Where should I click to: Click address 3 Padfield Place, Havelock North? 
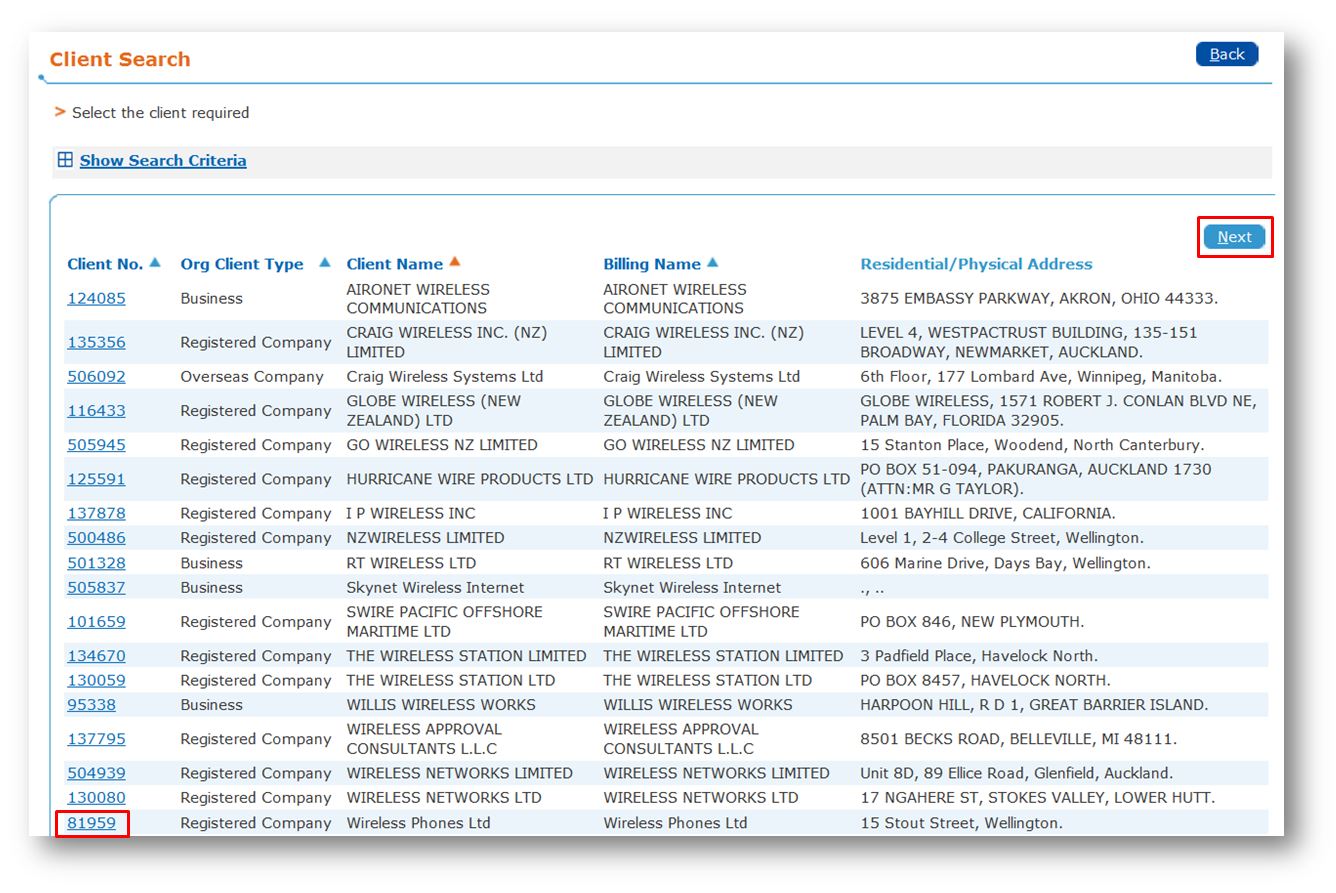point(979,656)
